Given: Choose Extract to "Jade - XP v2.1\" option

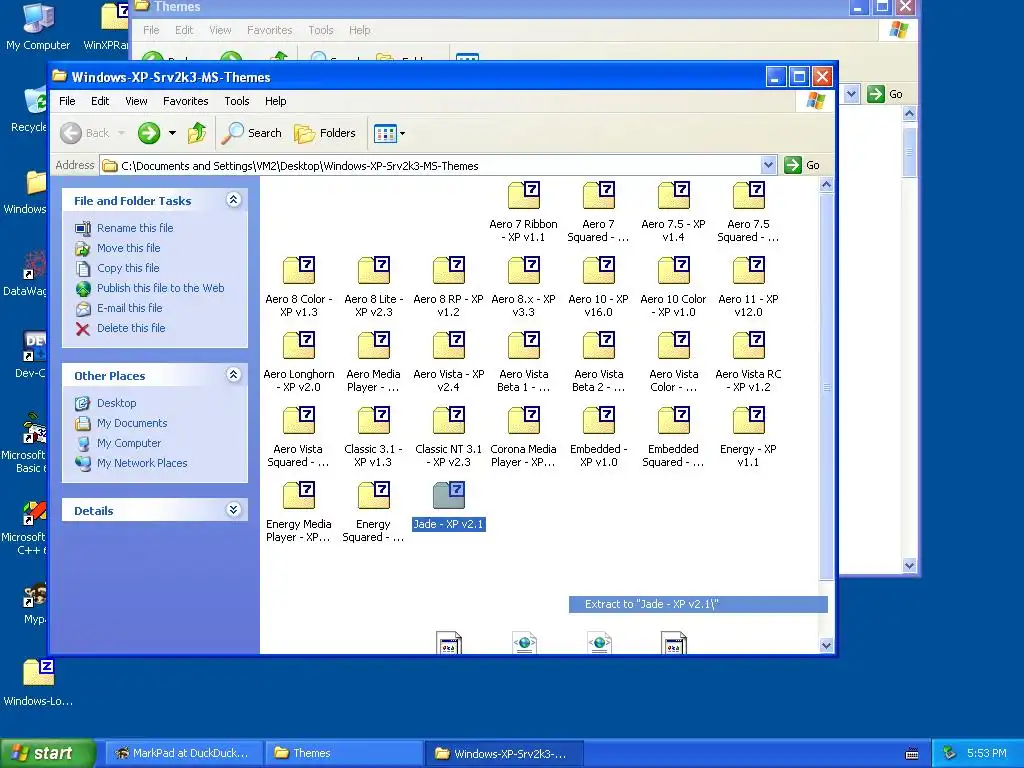Looking at the screenshot, I should tap(698, 604).
